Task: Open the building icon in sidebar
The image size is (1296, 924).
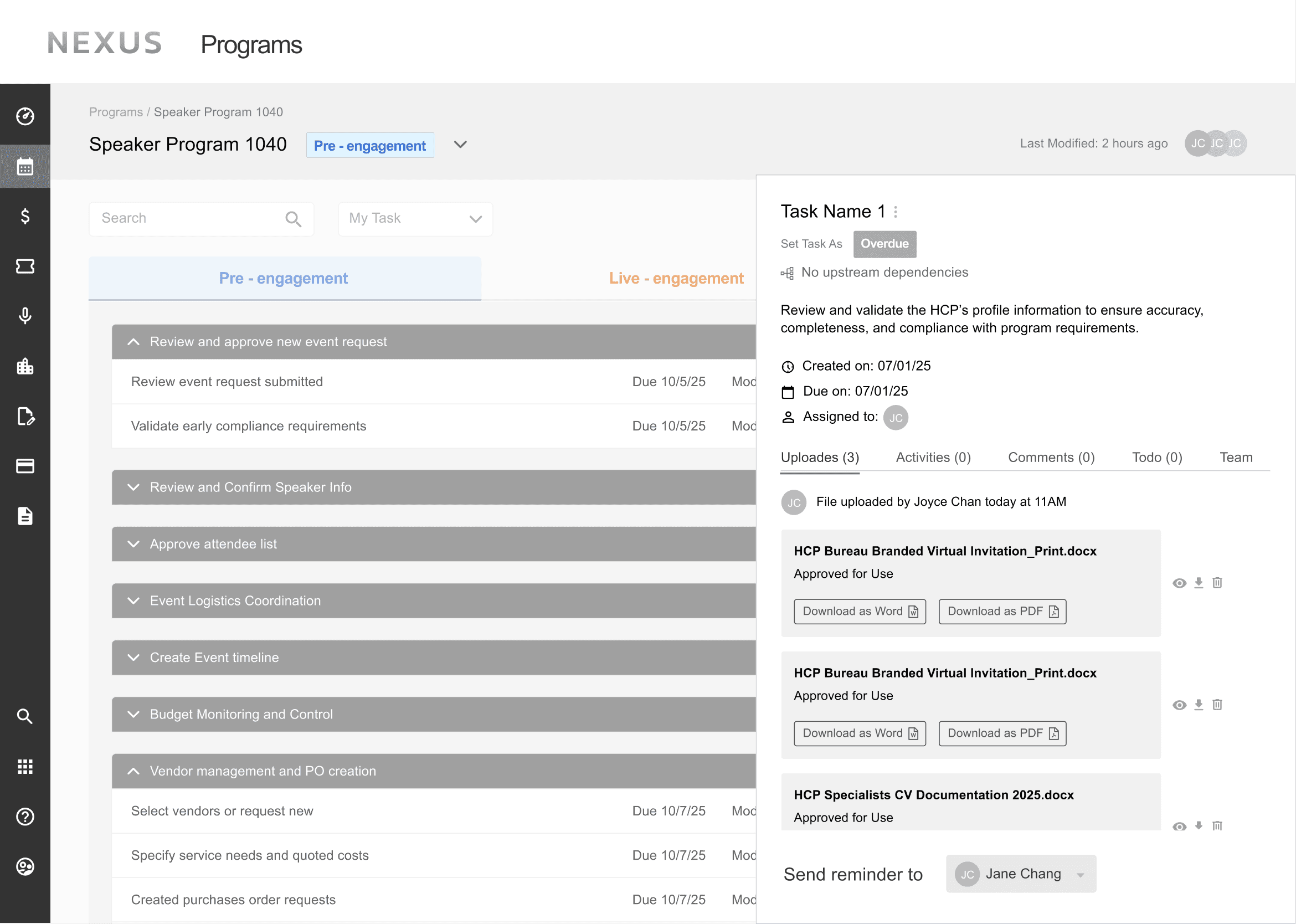Action: pyautogui.click(x=25, y=366)
